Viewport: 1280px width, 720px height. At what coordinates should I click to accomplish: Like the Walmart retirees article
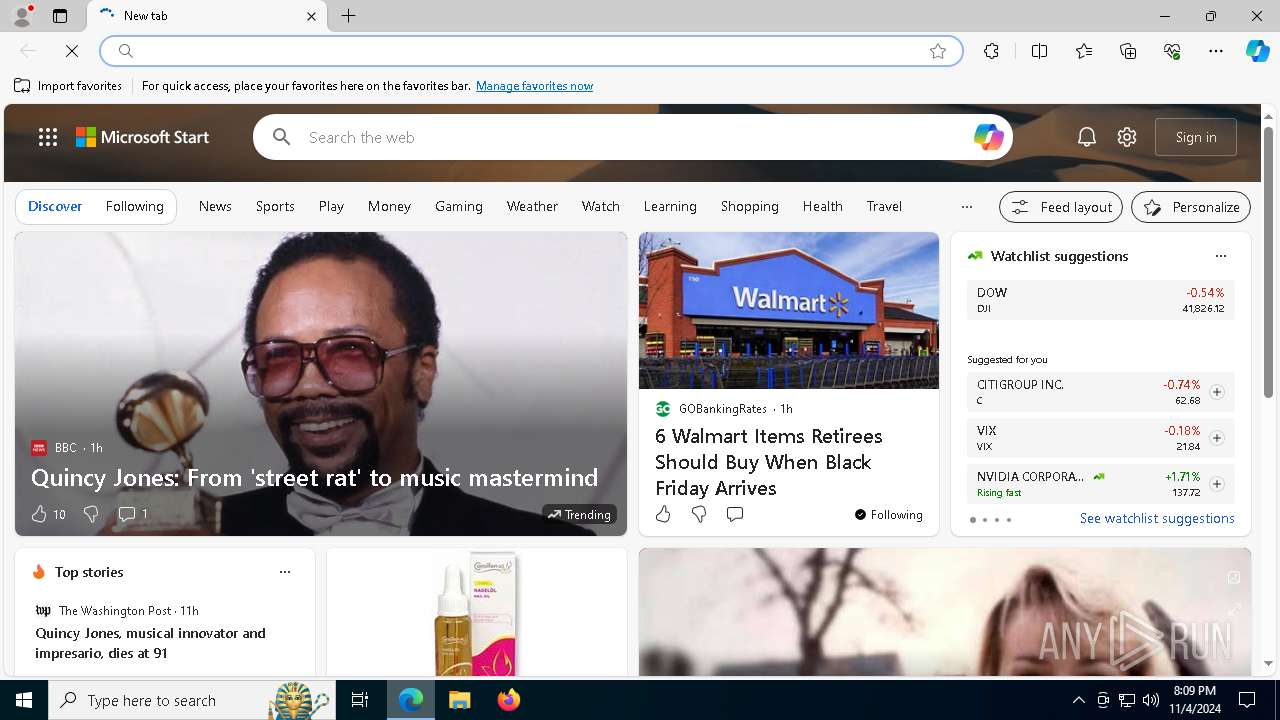[663, 514]
